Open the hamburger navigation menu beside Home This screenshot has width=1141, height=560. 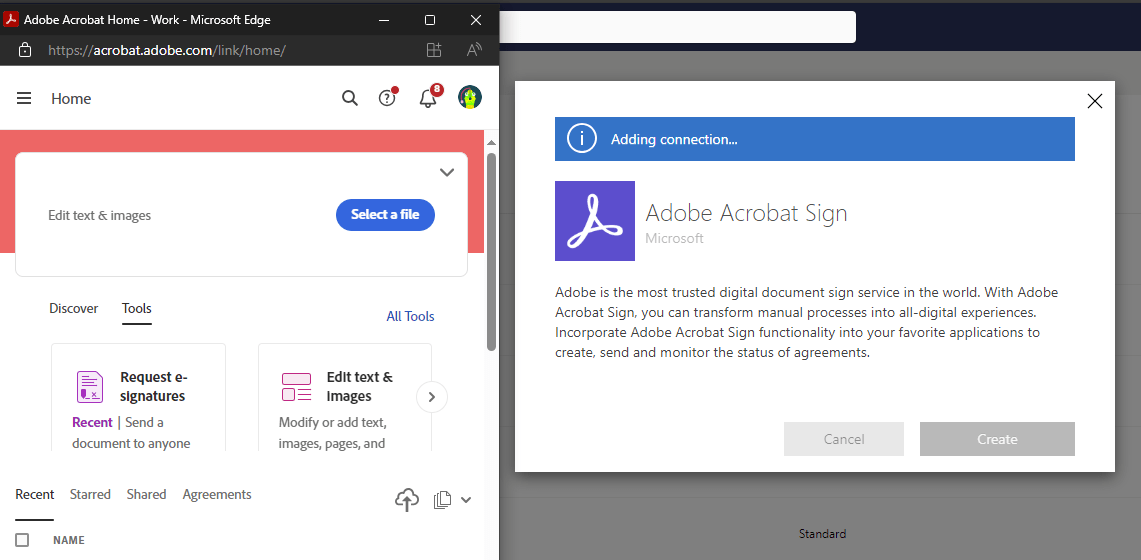coord(24,98)
